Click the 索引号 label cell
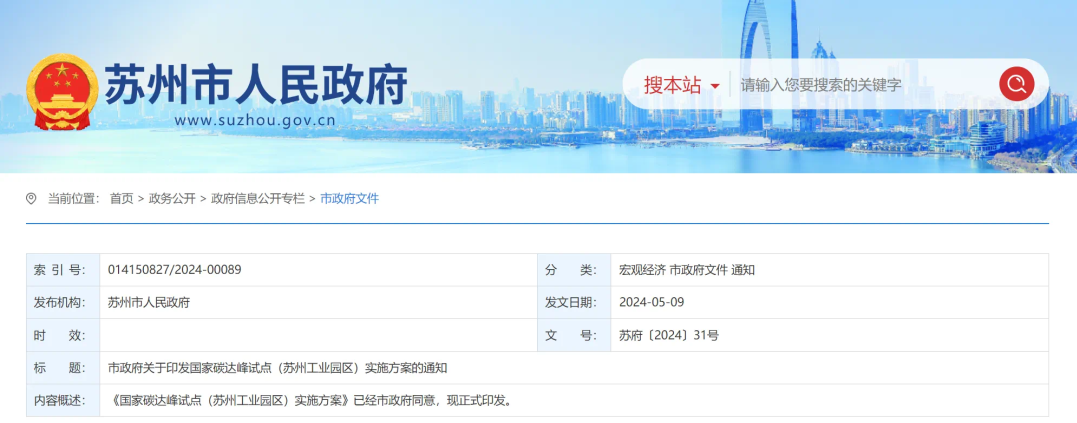Image resolution: width=1077 pixels, height=423 pixels. coord(63,270)
